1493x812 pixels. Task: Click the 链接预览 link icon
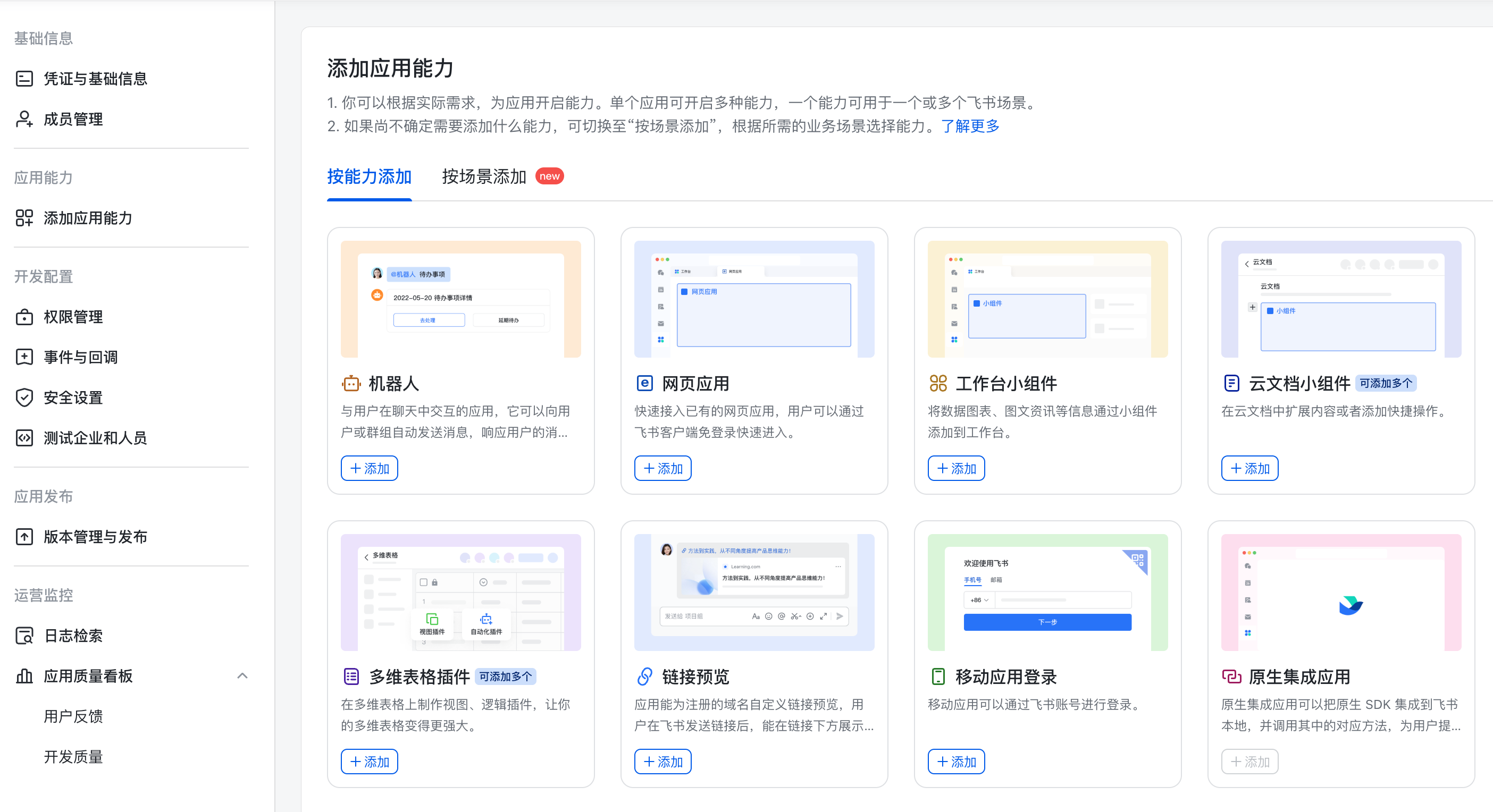coord(644,676)
